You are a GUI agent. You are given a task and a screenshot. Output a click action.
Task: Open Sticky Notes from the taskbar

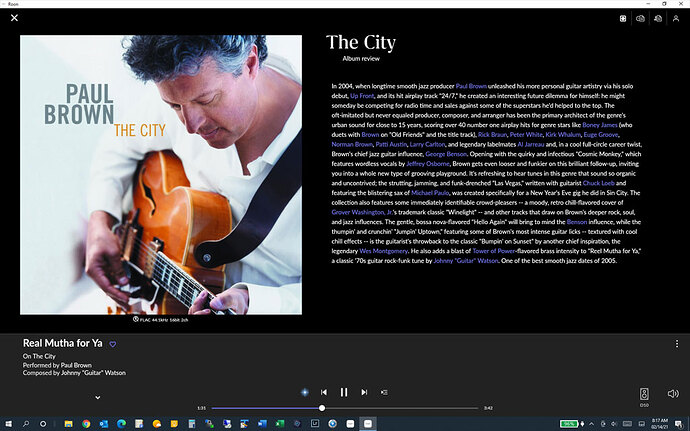click(174, 424)
